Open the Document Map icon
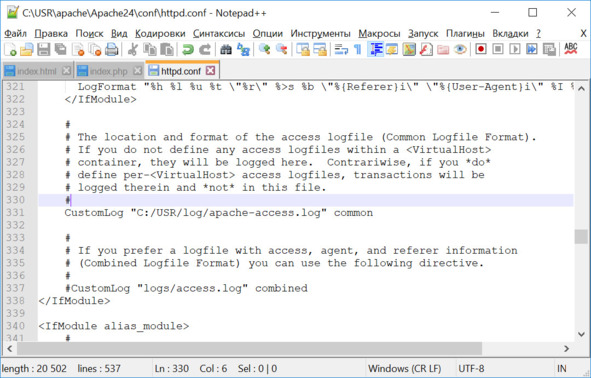This screenshot has height=378, width=591. click(x=409, y=49)
